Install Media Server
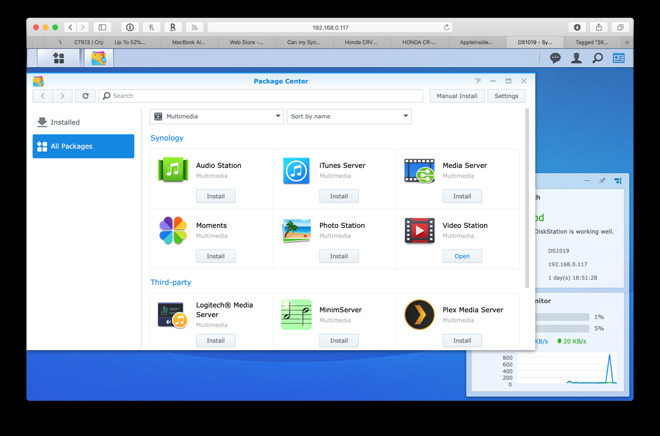The image size is (660, 436). [x=462, y=196]
